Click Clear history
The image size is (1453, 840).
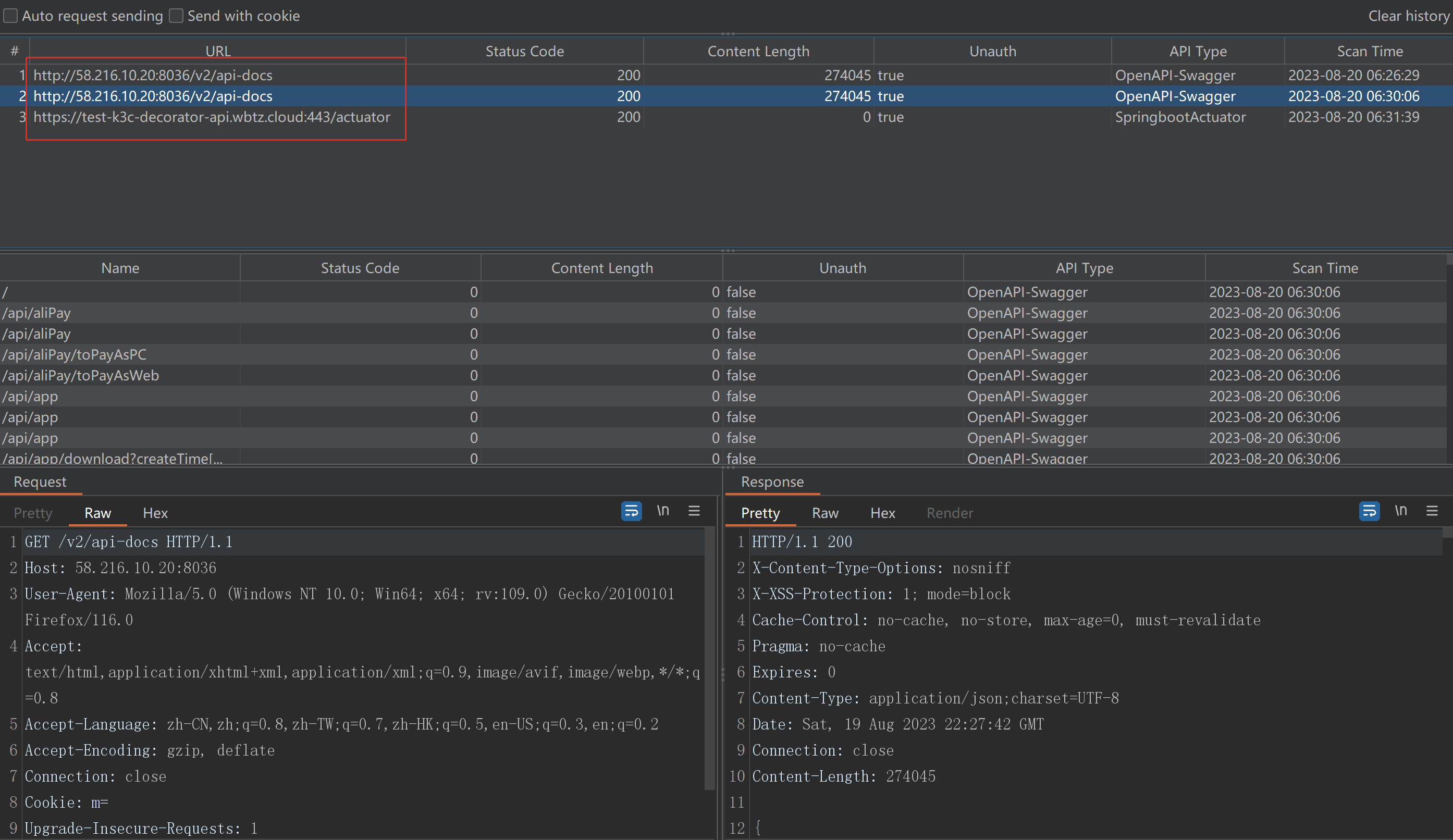1409,16
